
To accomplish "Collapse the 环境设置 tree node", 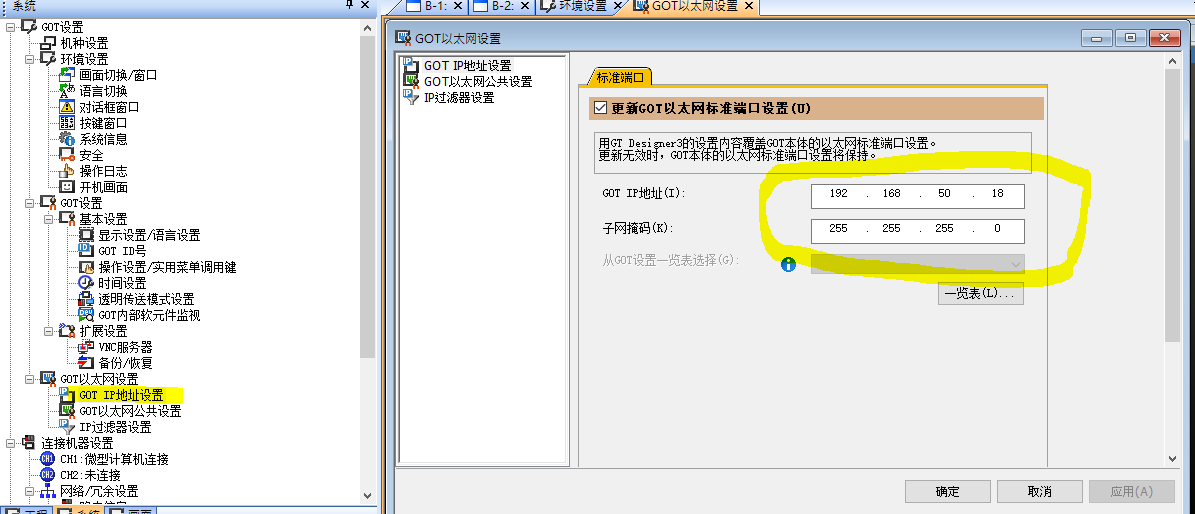I will point(29,59).
